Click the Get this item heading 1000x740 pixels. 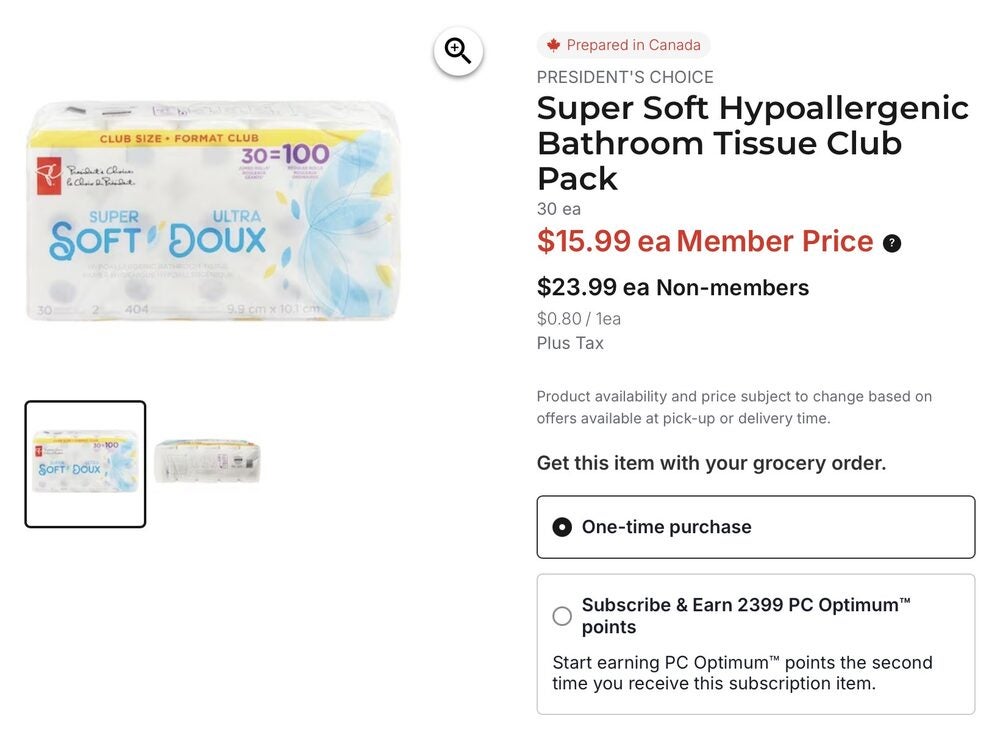pyautogui.click(x=711, y=463)
